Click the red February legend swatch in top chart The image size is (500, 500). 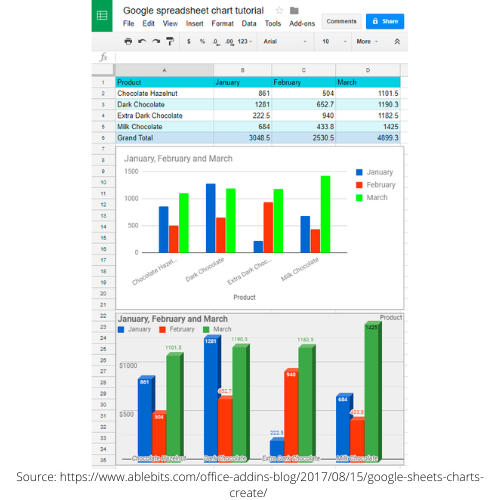pyautogui.click(x=359, y=185)
